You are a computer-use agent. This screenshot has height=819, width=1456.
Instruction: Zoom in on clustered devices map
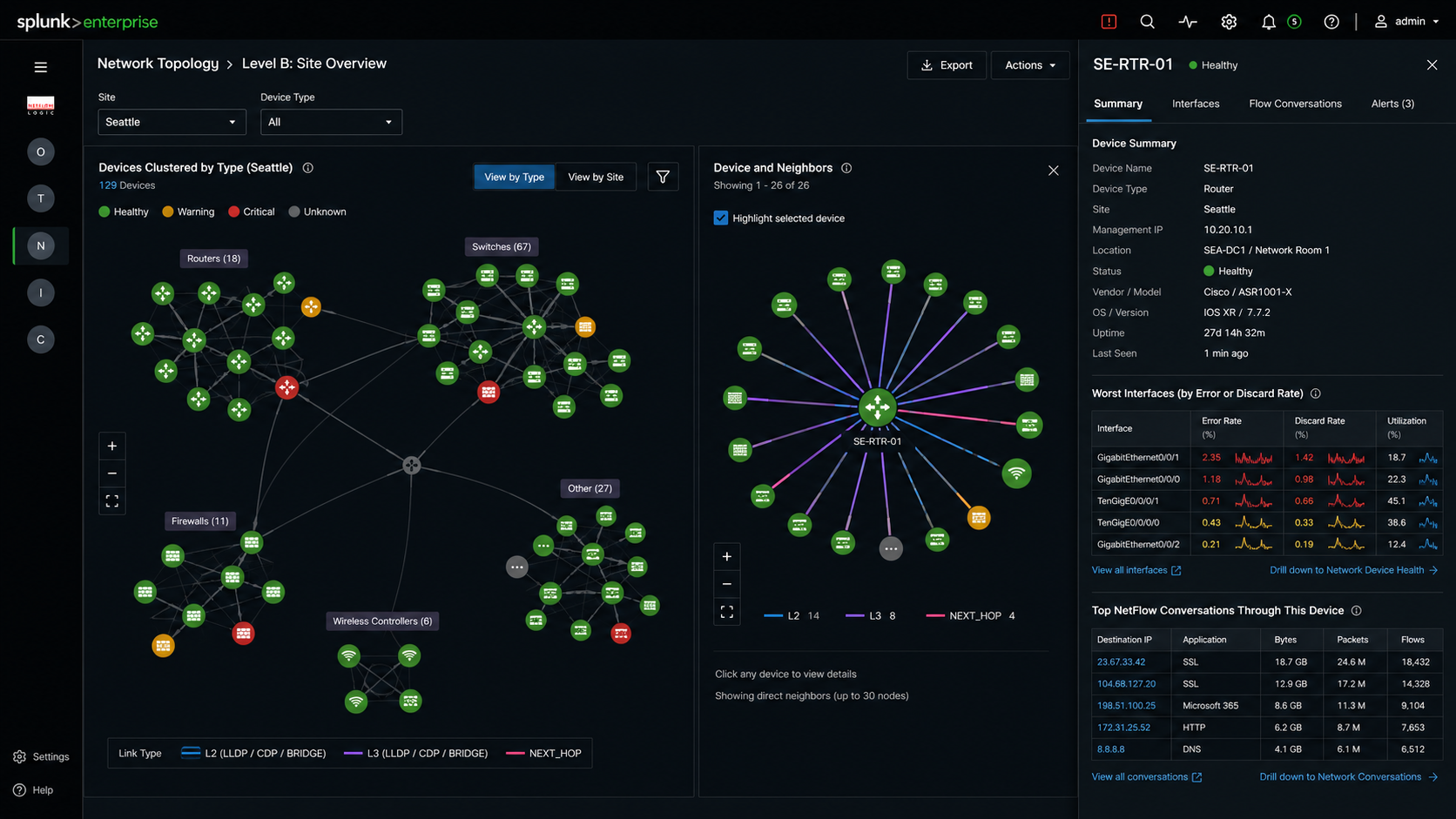coord(112,446)
